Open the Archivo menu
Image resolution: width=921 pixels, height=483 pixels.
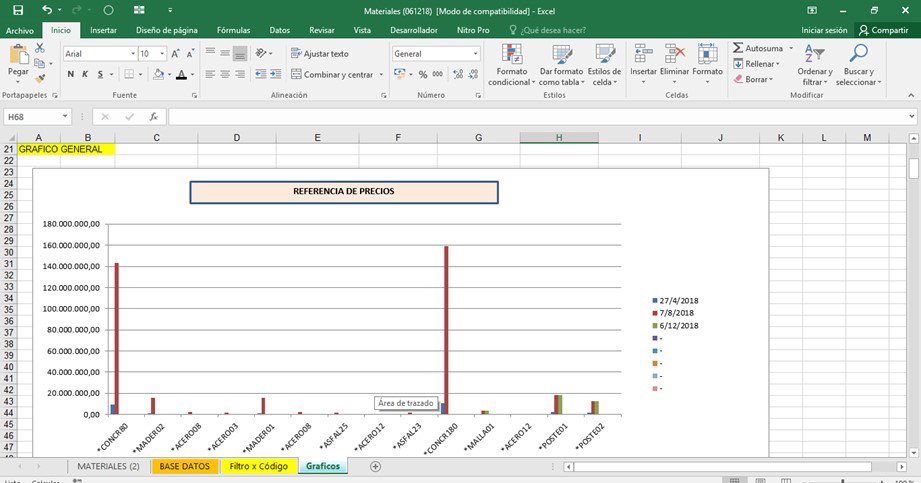pyautogui.click(x=19, y=30)
